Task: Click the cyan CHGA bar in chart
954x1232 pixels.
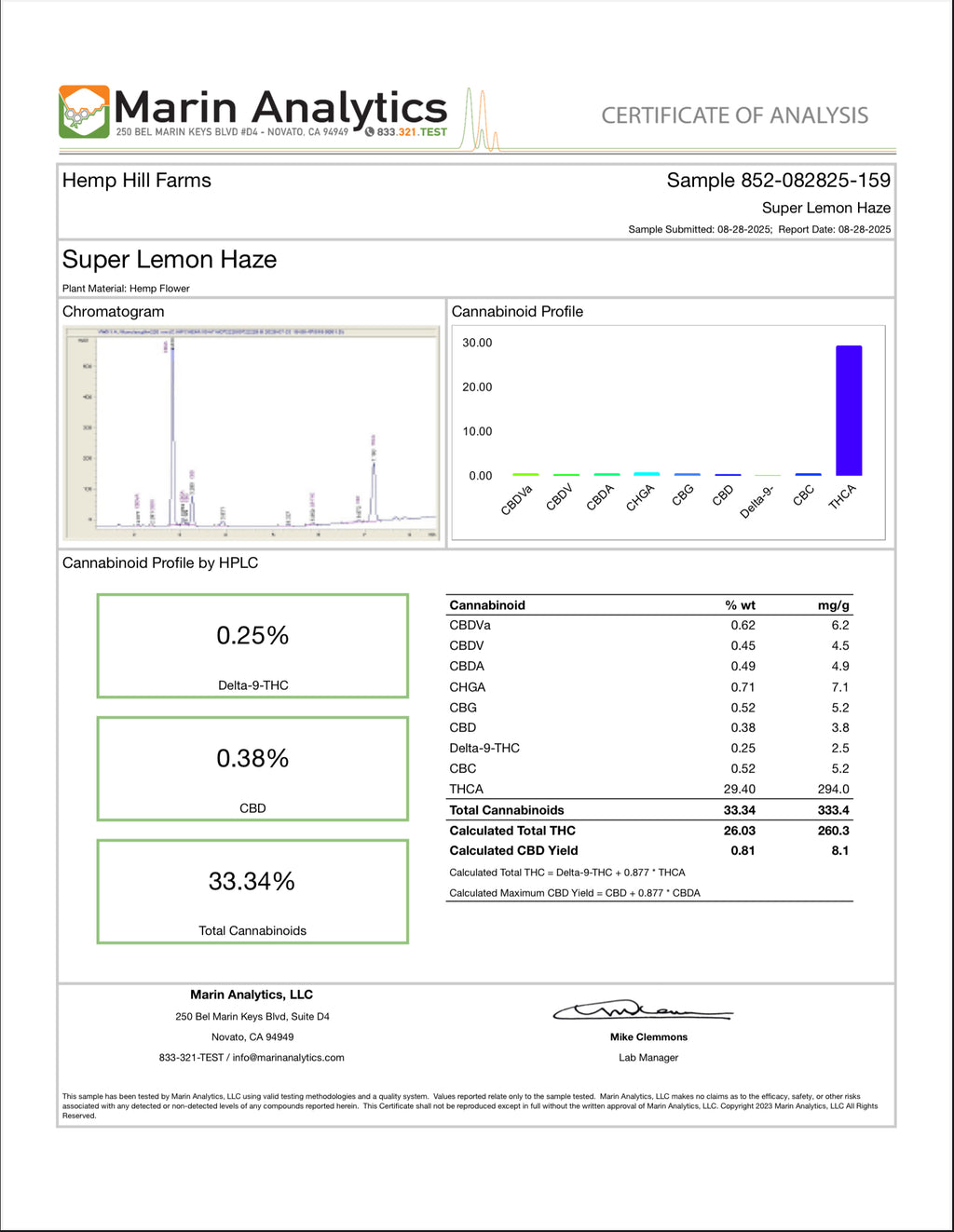Action: (x=646, y=474)
